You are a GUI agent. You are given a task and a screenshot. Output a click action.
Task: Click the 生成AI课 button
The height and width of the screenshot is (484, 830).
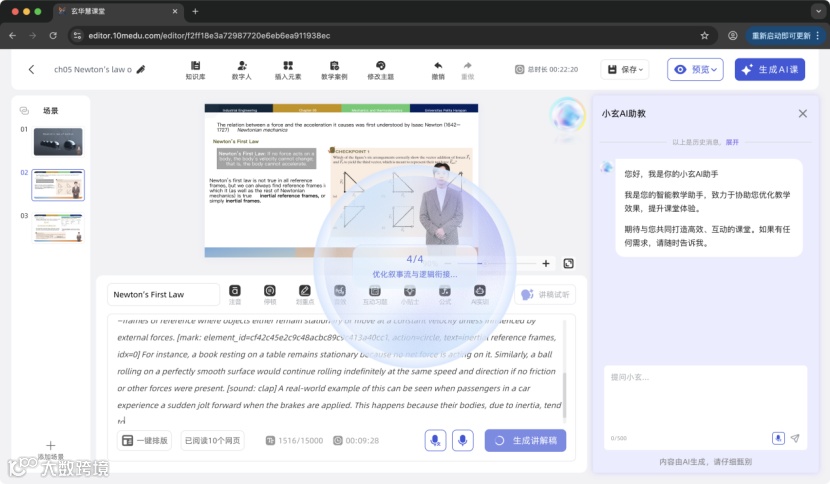pos(770,69)
